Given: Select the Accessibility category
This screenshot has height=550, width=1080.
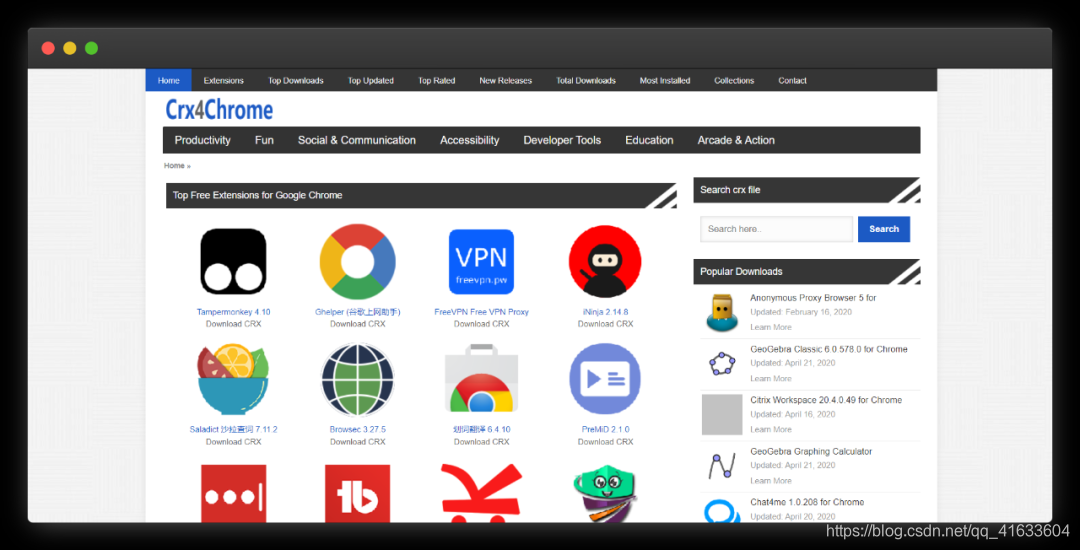Looking at the screenshot, I should [470, 140].
